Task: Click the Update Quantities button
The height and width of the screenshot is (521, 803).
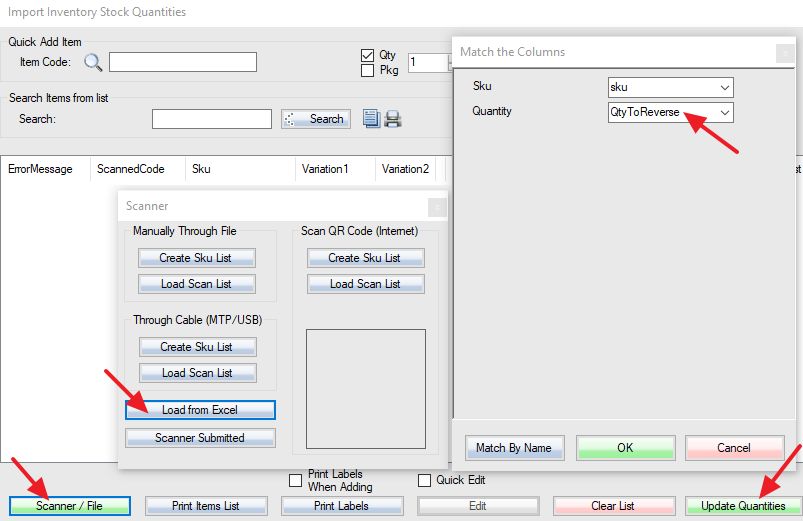Action: tap(744, 506)
